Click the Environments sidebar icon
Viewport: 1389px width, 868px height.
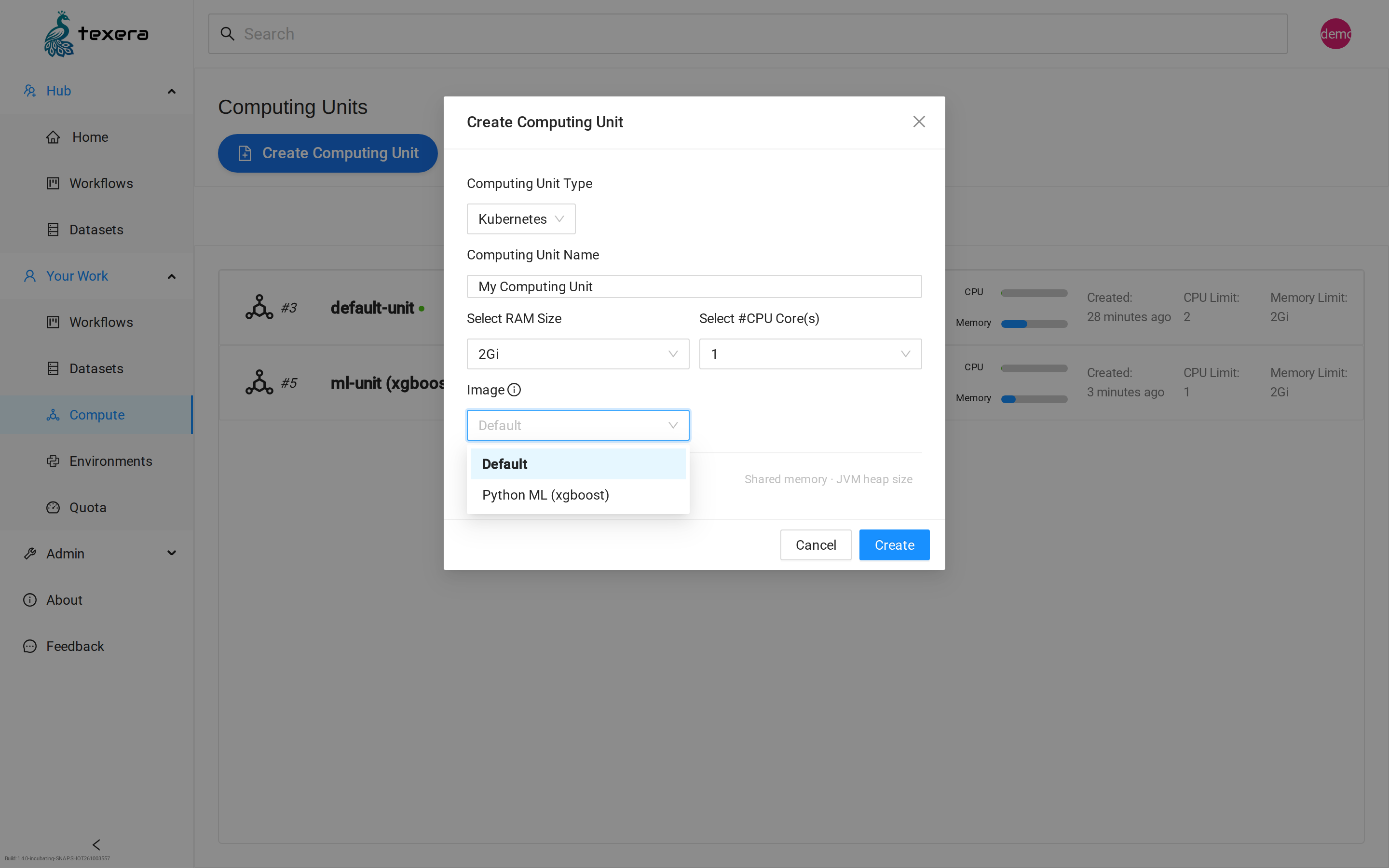point(53,461)
